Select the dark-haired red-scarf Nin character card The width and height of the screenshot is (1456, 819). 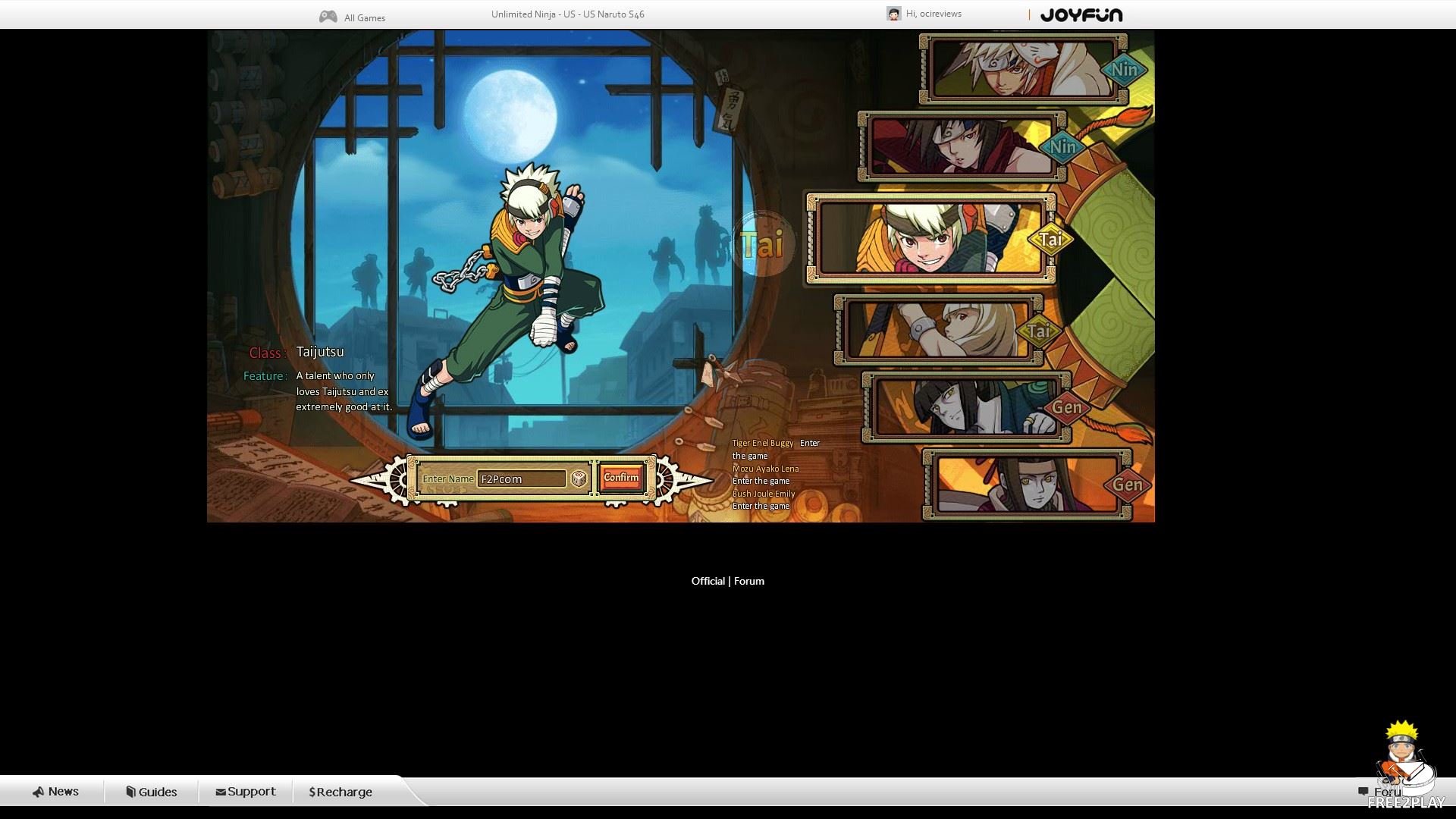pos(962,146)
